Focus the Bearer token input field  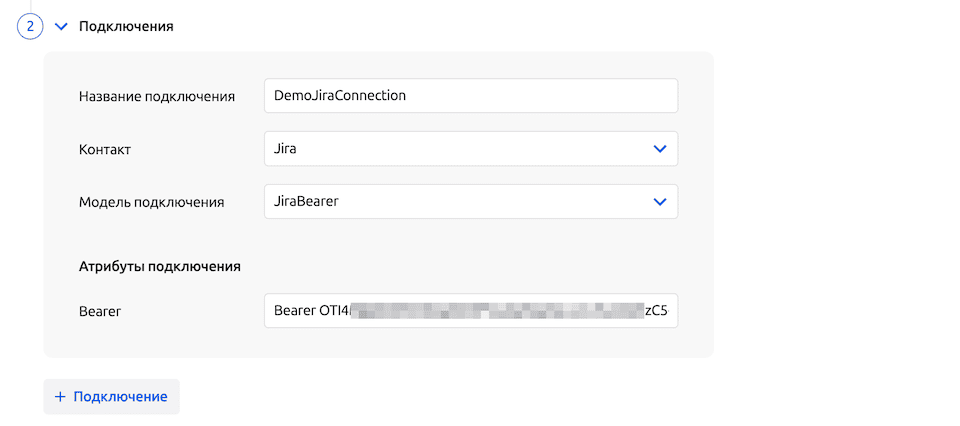[x=470, y=311]
